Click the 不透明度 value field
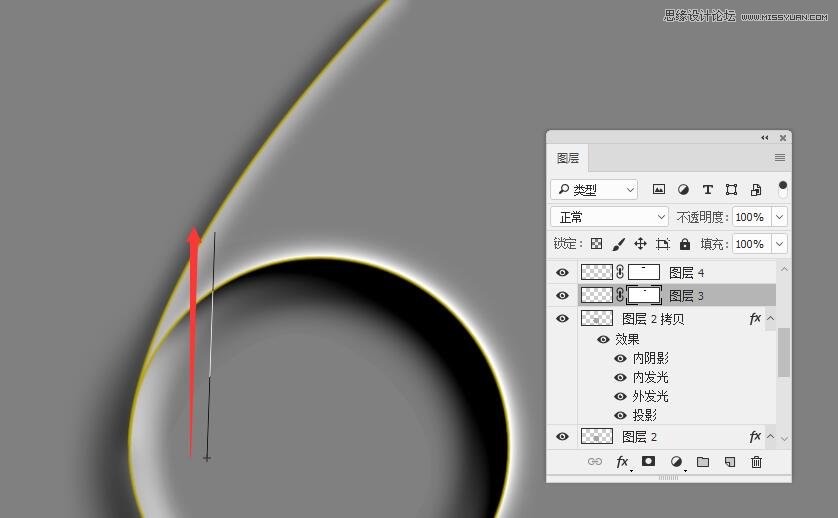 click(751, 217)
